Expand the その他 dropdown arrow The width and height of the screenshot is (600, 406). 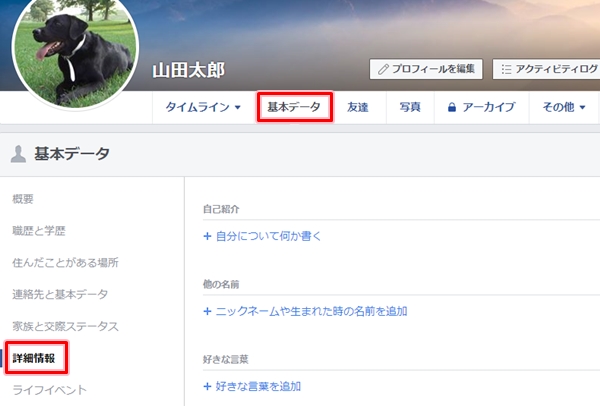582,108
